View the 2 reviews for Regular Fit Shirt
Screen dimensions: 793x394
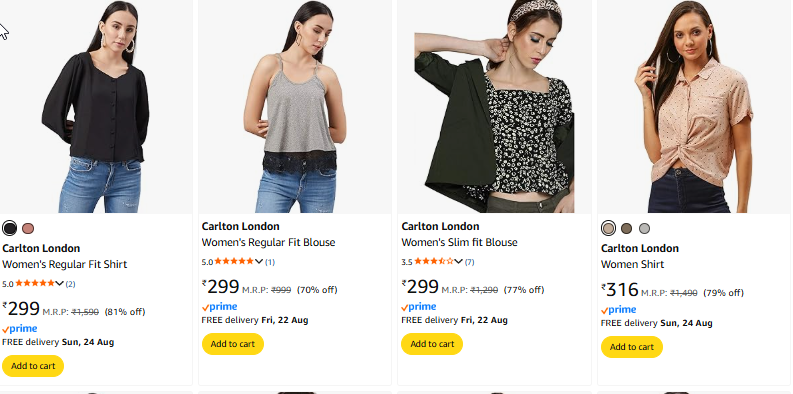point(70,284)
